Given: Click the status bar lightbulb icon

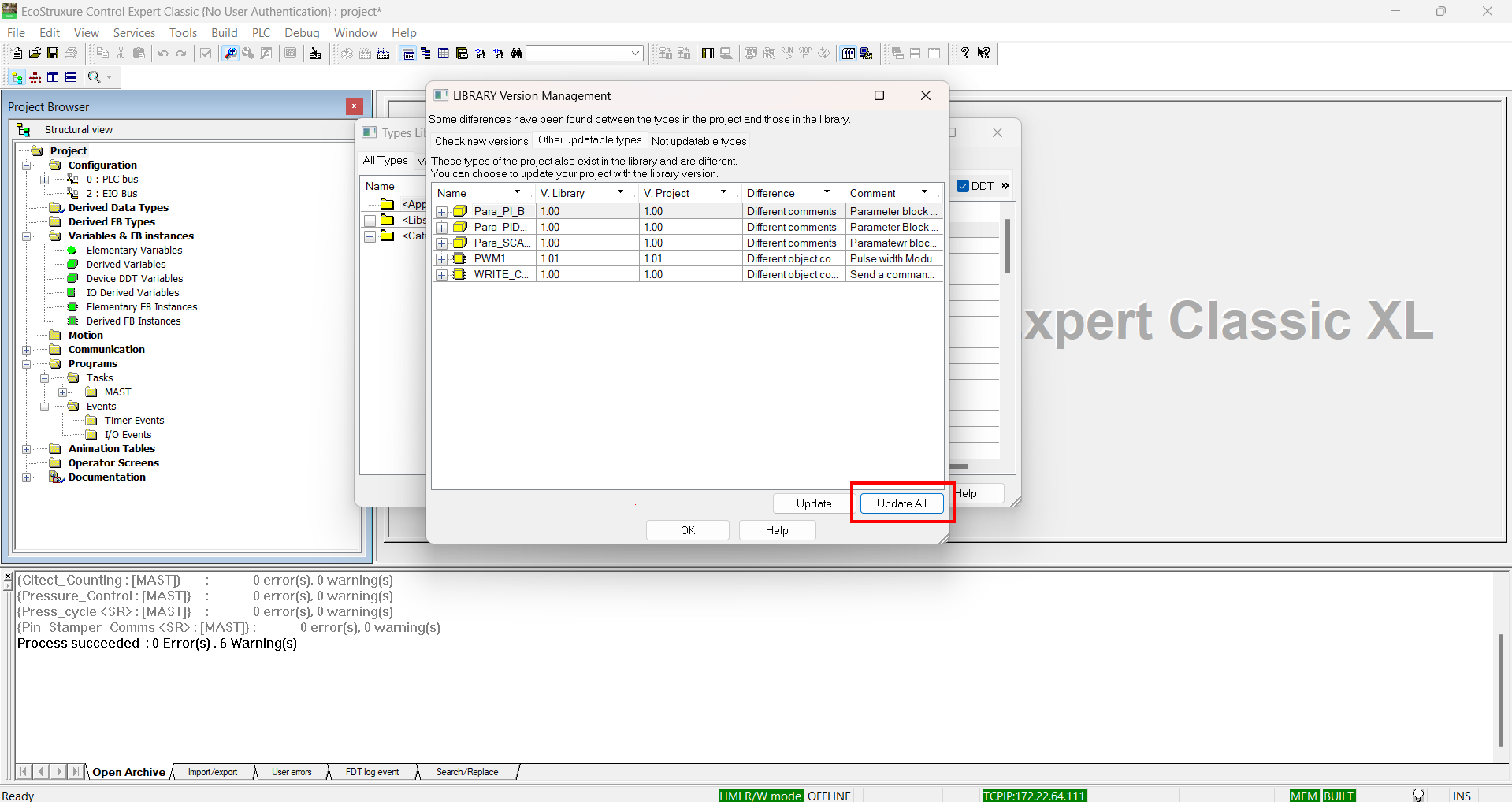Looking at the screenshot, I should [1418, 795].
